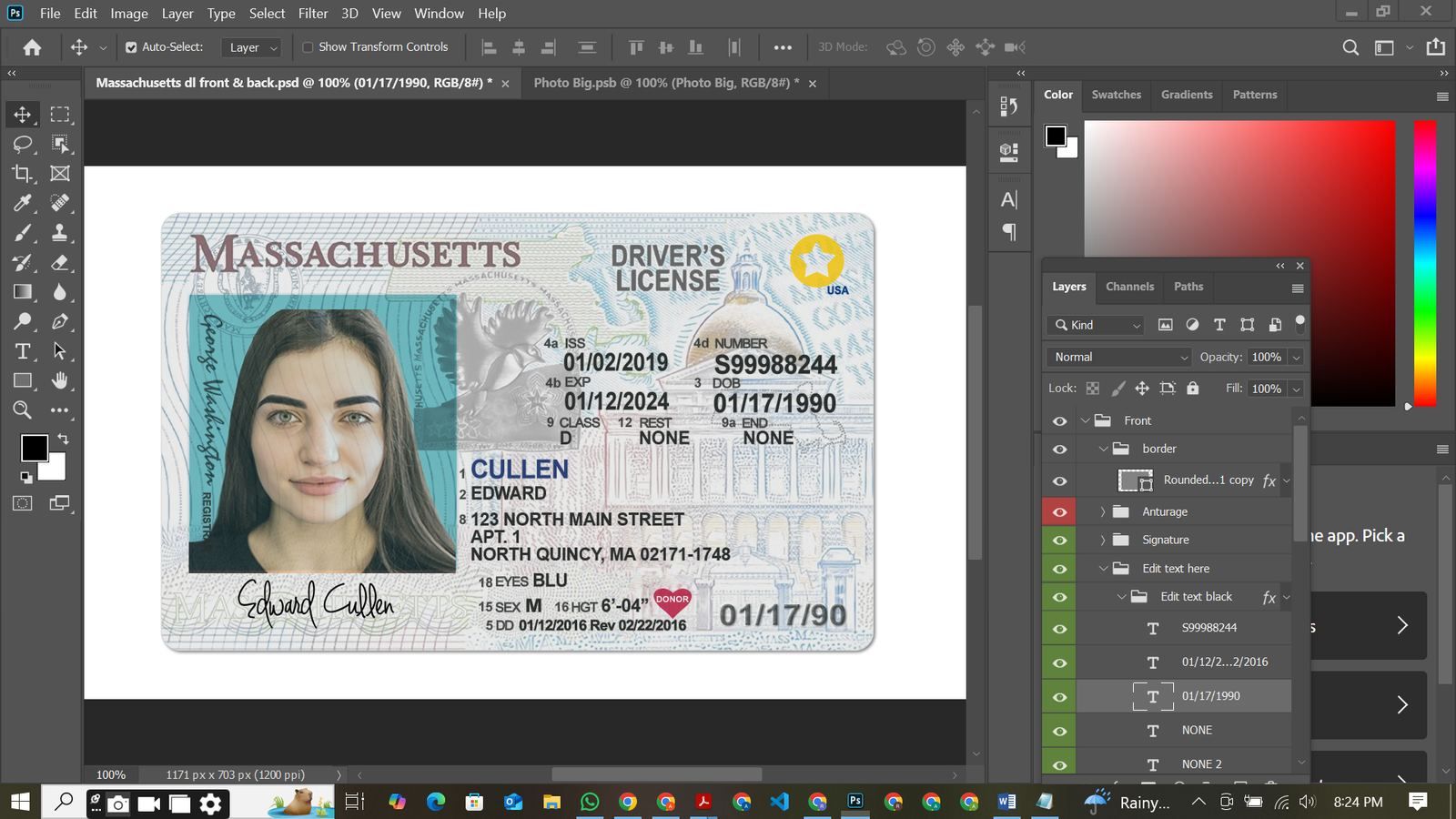Select the Rectangle shape tool
1456x819 pixels.
[23, 380]
